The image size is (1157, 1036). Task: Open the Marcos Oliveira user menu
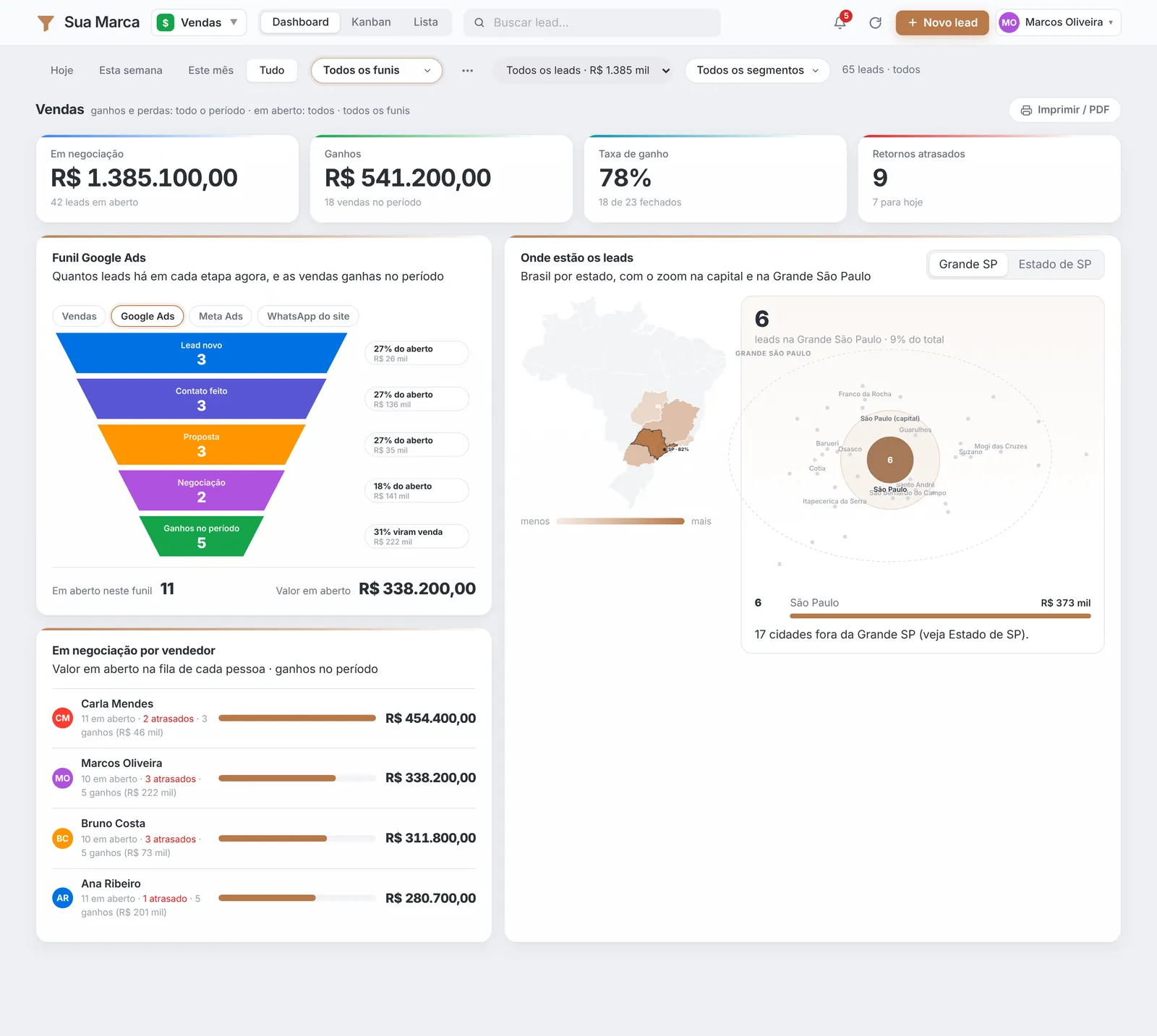[1059, 22]
